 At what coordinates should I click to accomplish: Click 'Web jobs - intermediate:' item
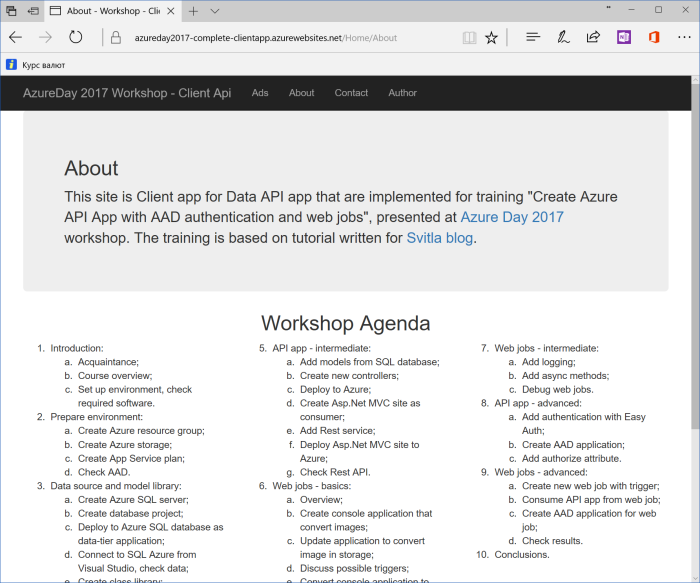coord(546,348)
